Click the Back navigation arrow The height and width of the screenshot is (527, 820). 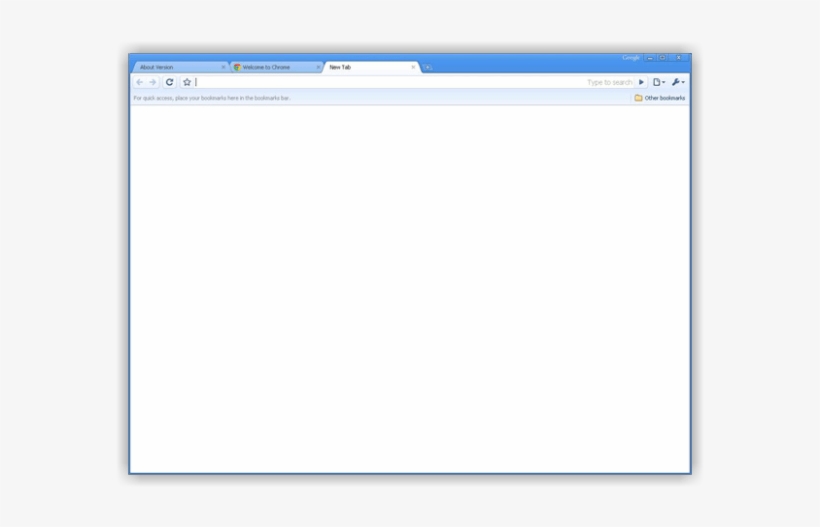pyautogui.click(x=139, y=82)
